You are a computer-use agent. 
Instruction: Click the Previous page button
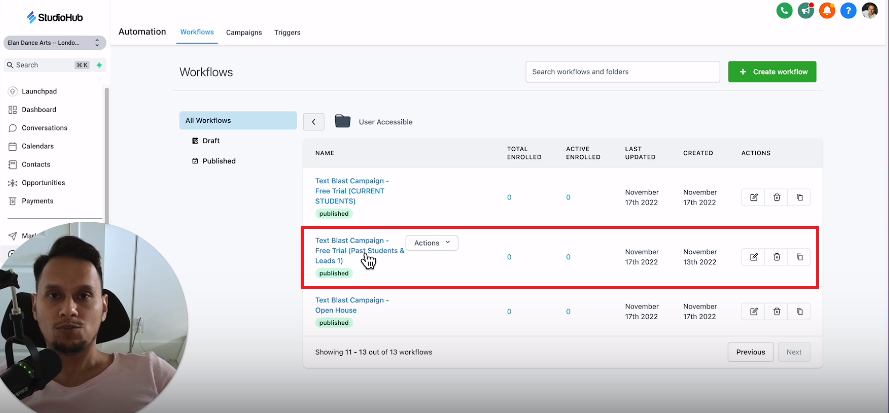click(x=751, y=352)
